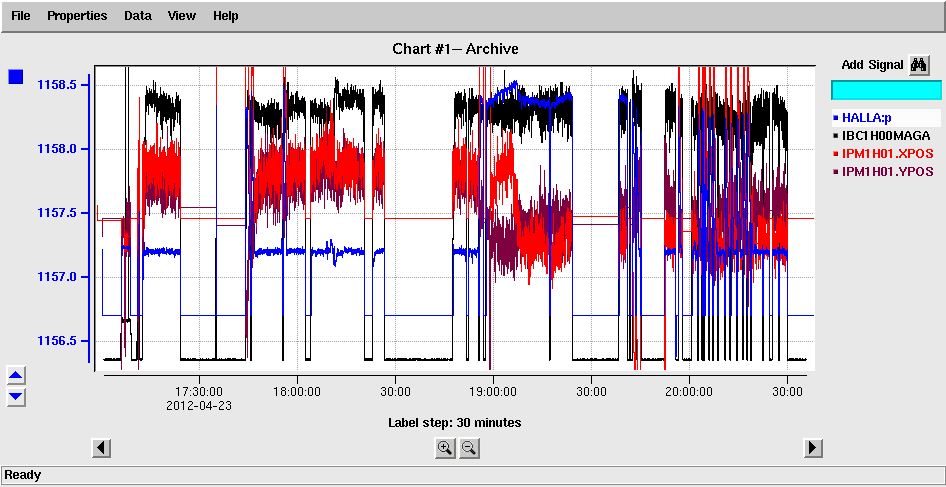
Task: Open the Help menu
Action: [x=226, y=16]
